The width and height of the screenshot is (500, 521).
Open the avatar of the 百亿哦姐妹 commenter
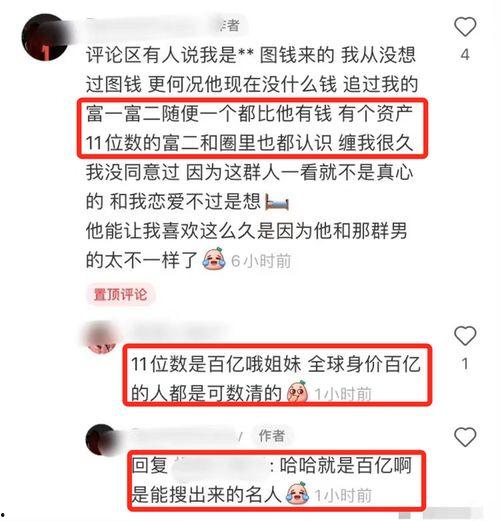(x=102, y=337)
